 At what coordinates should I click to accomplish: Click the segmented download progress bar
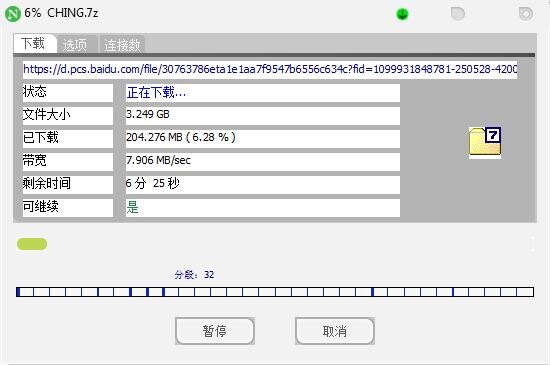click(x=275, y=292)
